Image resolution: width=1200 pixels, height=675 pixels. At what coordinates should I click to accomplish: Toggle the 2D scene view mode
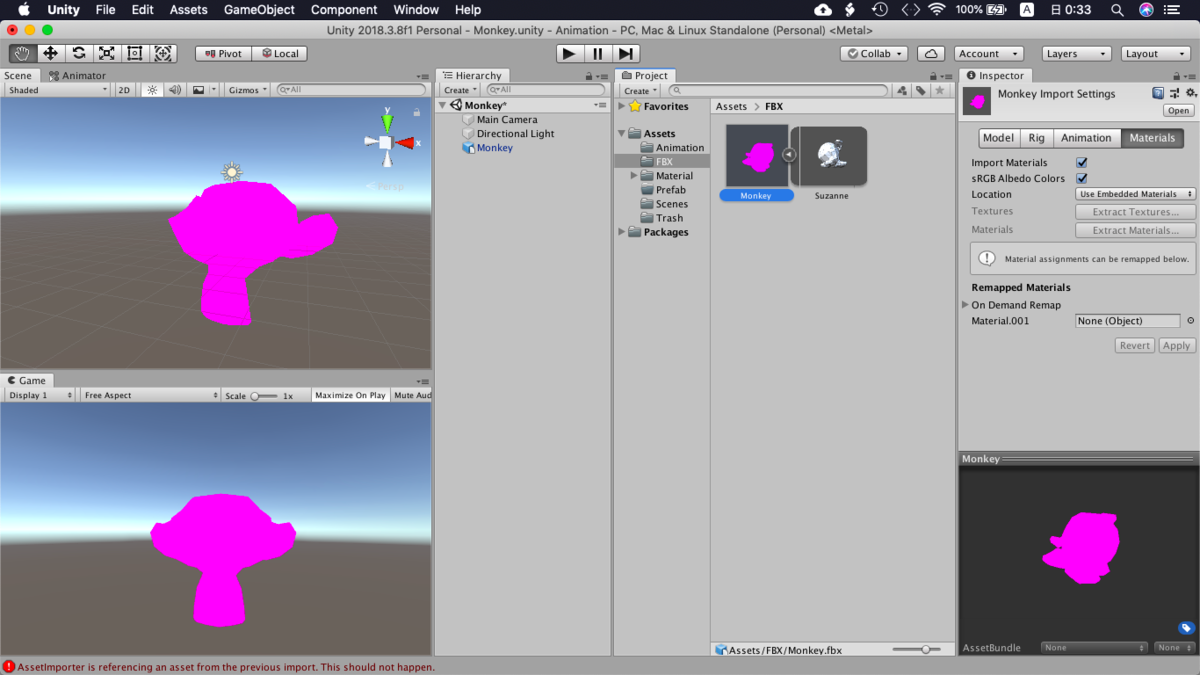(124, 90)
